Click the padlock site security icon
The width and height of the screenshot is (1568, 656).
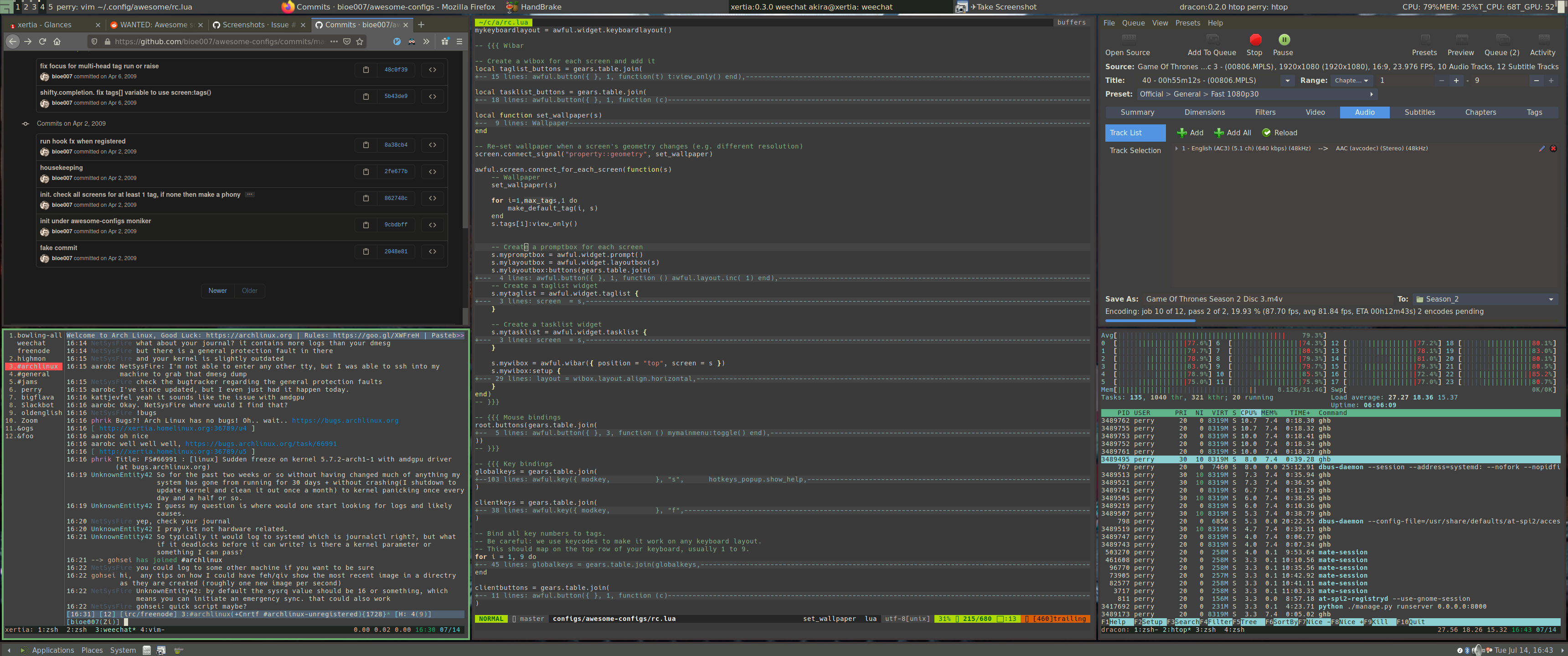point(107,41)
